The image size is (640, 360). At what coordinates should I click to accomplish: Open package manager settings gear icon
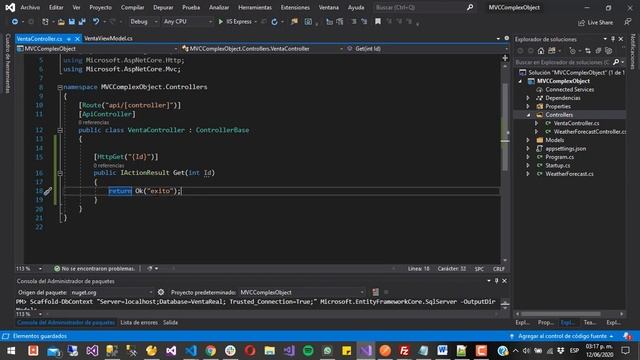[x=161, y=292]
